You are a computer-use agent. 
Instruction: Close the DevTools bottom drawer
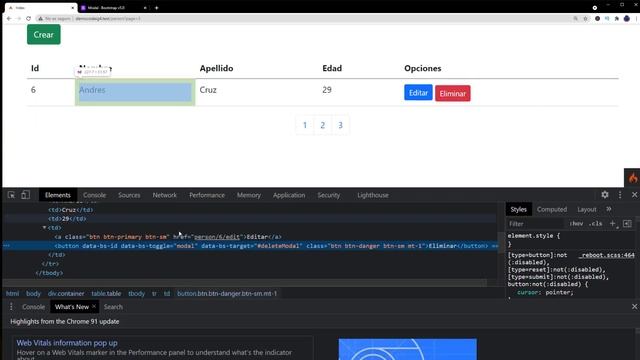[634, 307]
